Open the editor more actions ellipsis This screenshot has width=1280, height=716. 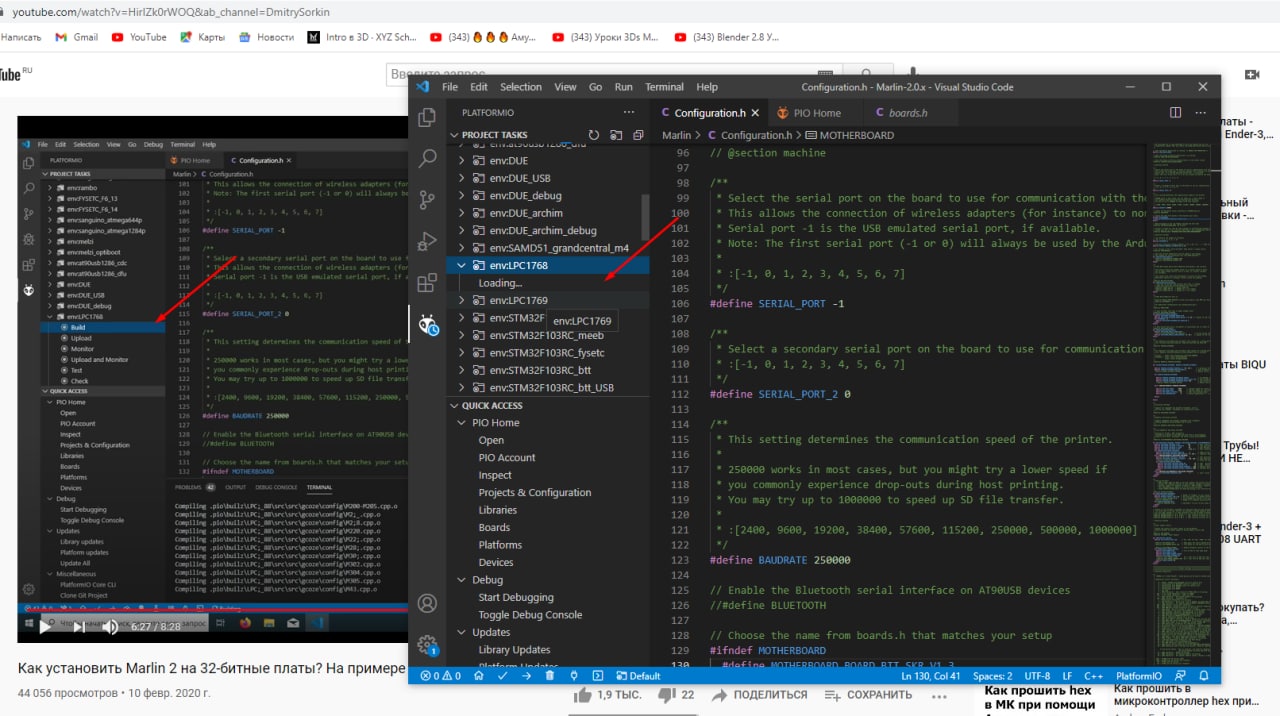point(1199,113)
